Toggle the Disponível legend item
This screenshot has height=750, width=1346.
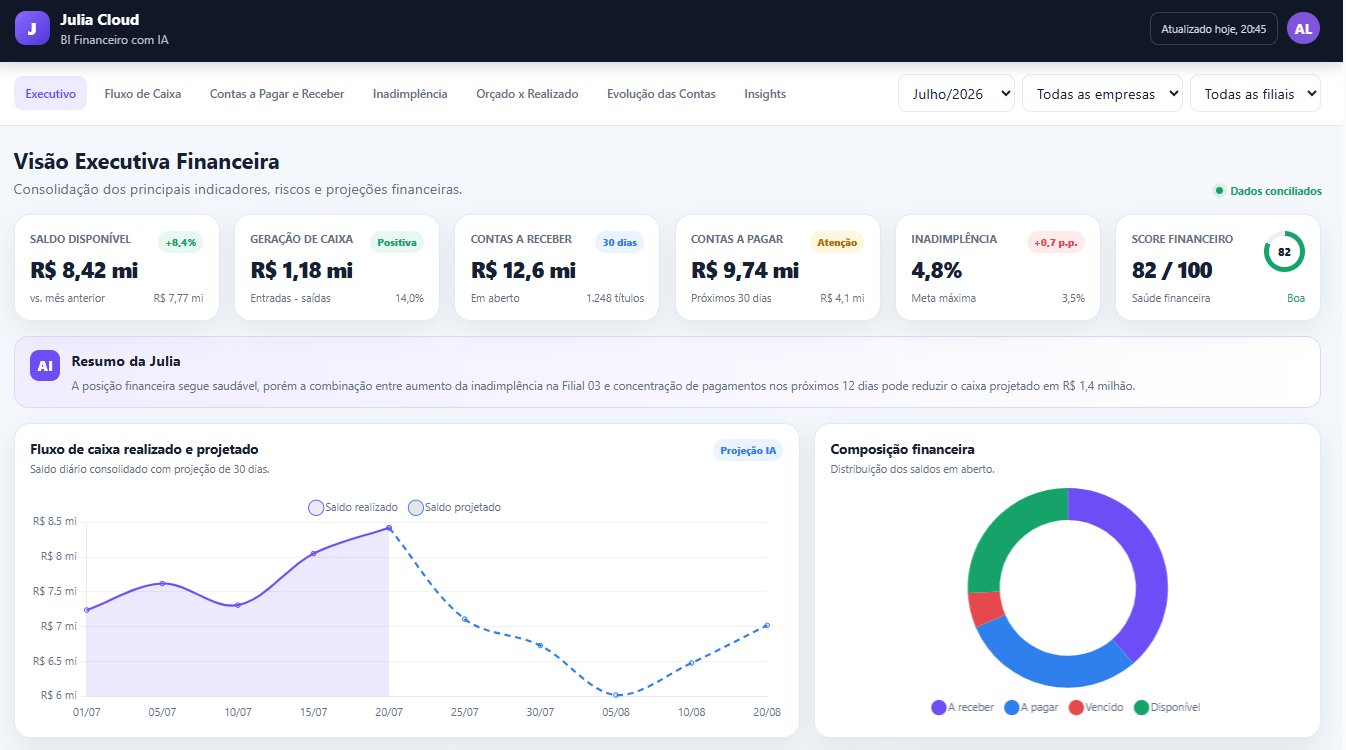tap(1167, 707)
